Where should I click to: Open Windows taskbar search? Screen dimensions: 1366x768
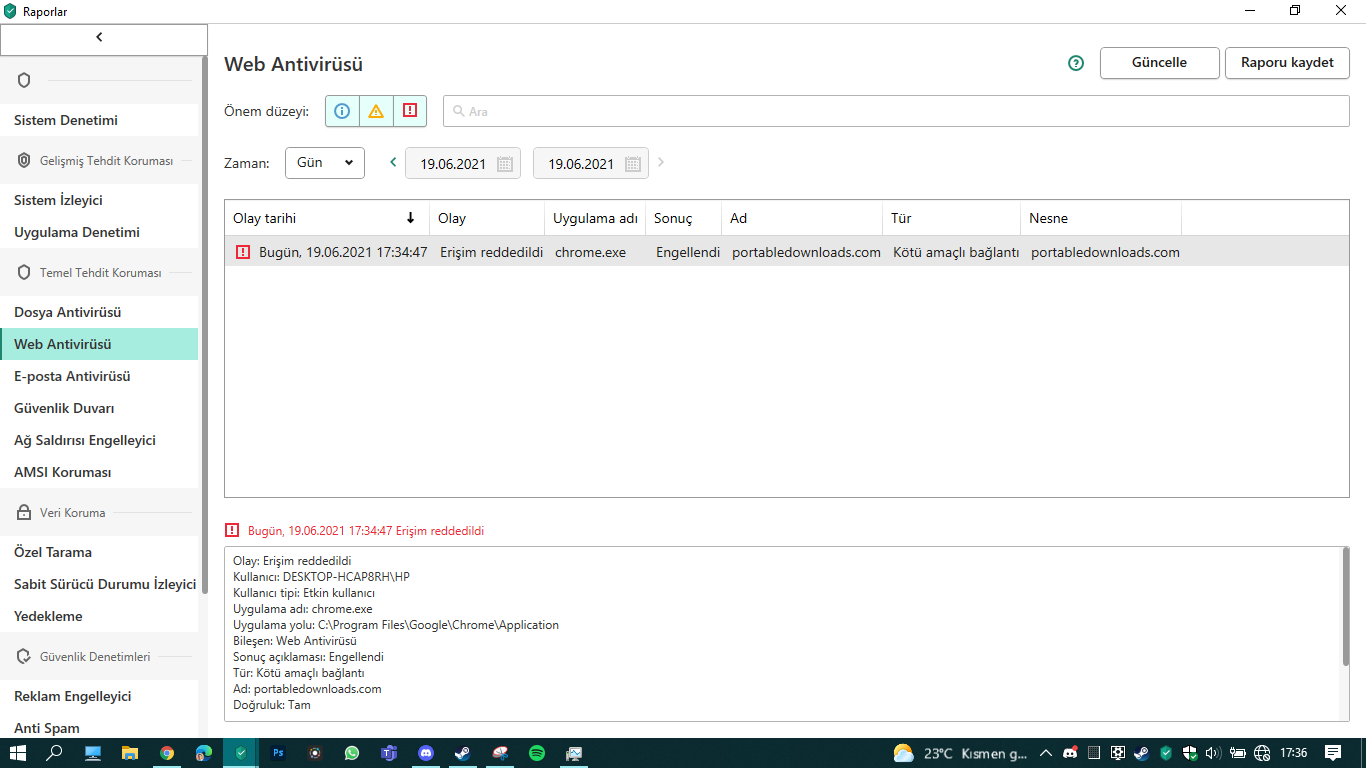pos(55,753)
